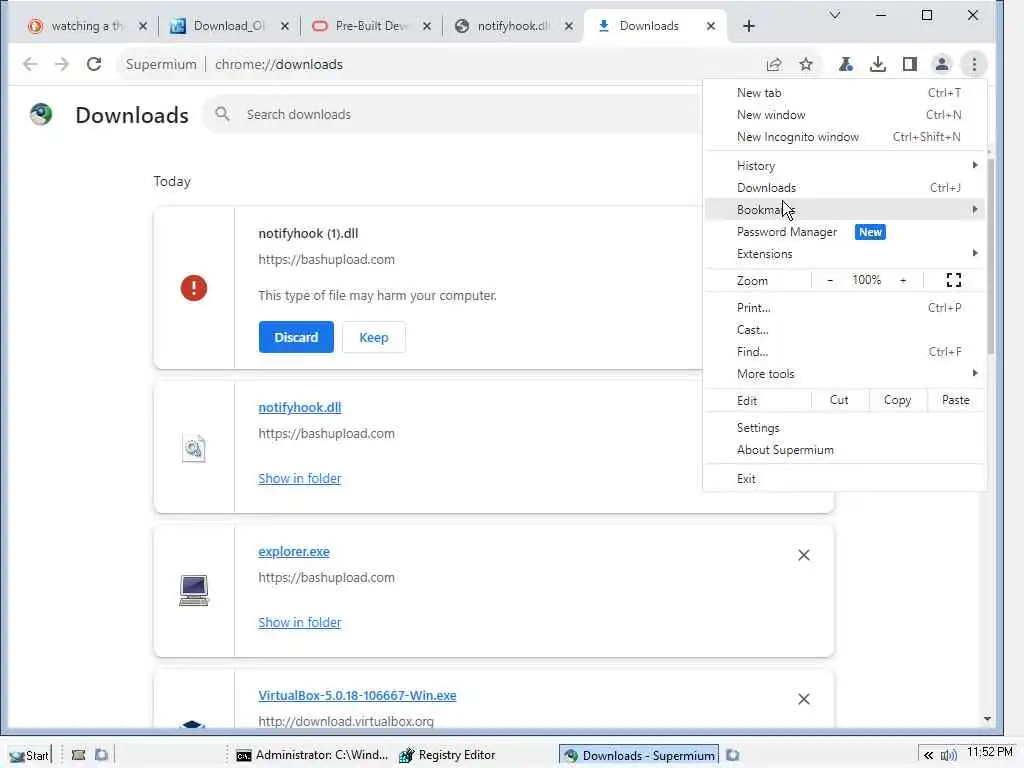Image resolution: width=1024 pixels, height=768 pixels.
Task: Click Copy in the Edit row
Action: point(897,400)
